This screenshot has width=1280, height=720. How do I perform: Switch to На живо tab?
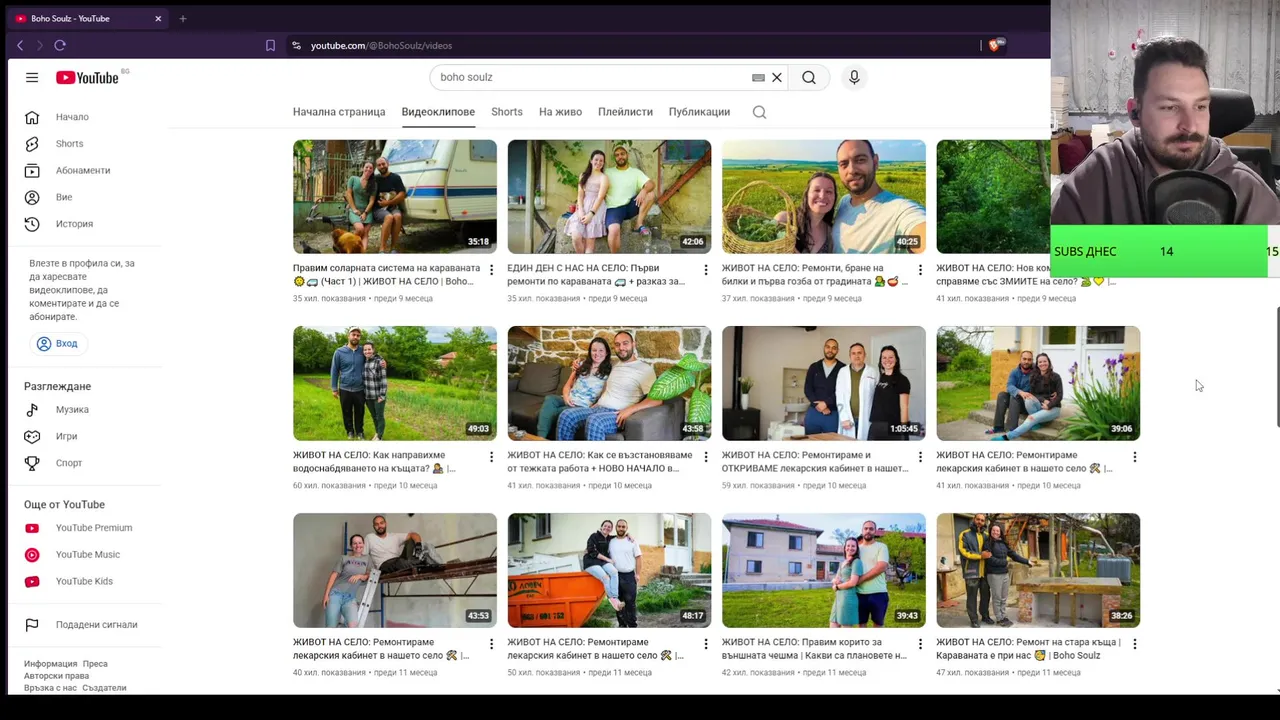560,112
